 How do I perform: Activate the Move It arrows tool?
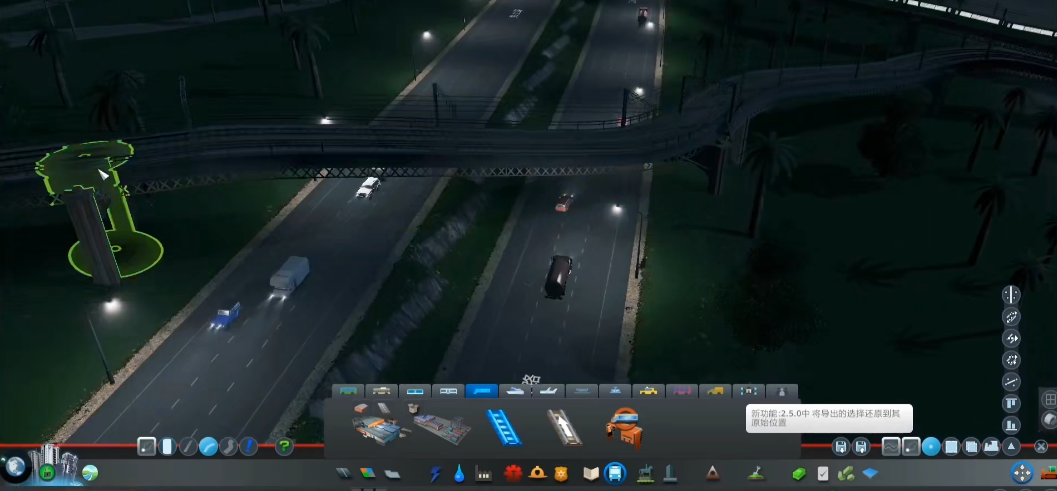[1023, 473]
